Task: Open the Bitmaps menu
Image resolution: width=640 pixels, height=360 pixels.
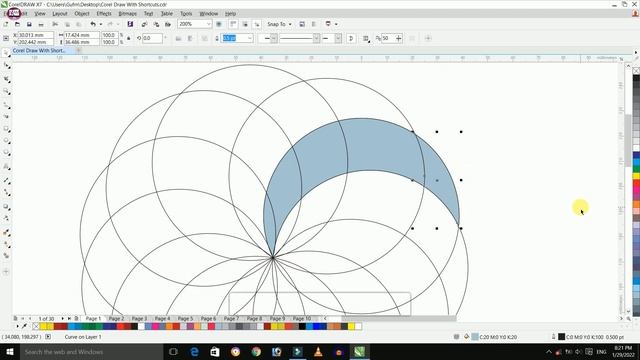Action: 127,13
